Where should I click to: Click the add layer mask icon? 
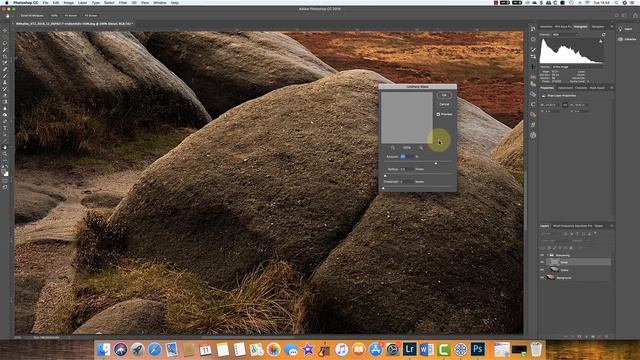click(579, 336)
